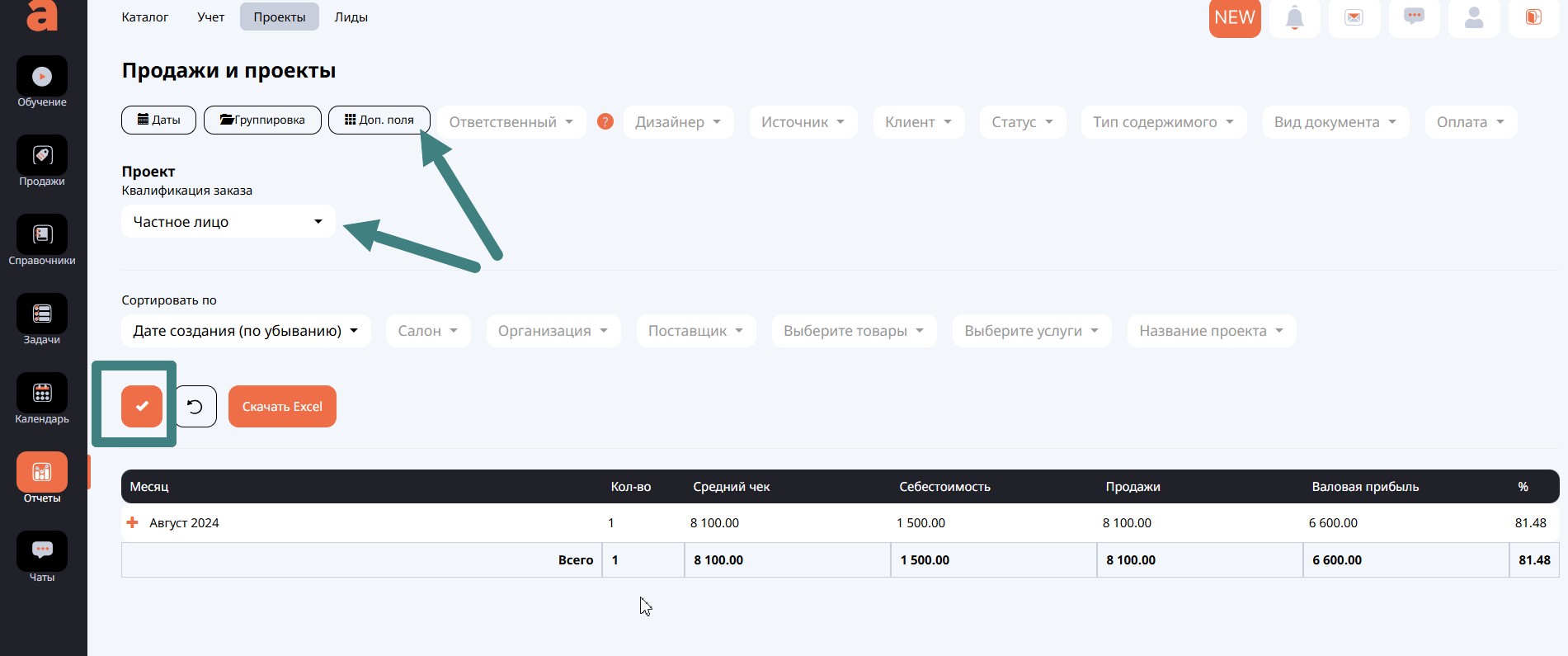Open the Ответственный filter dropdown
Screen dimensions: 1568x656
(511, 122)
